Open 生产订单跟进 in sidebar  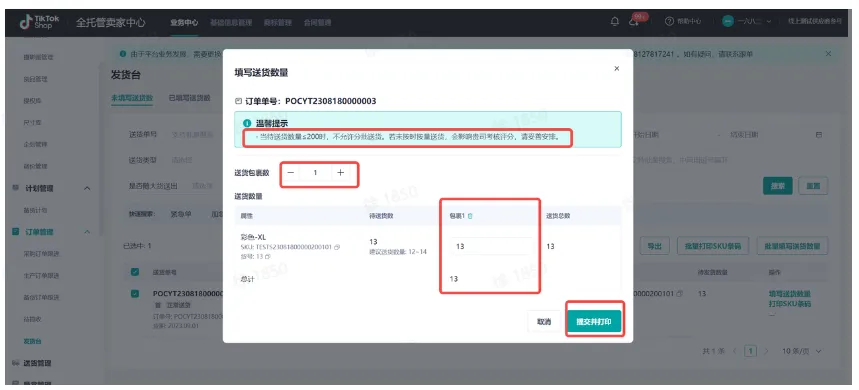(41, 276)
